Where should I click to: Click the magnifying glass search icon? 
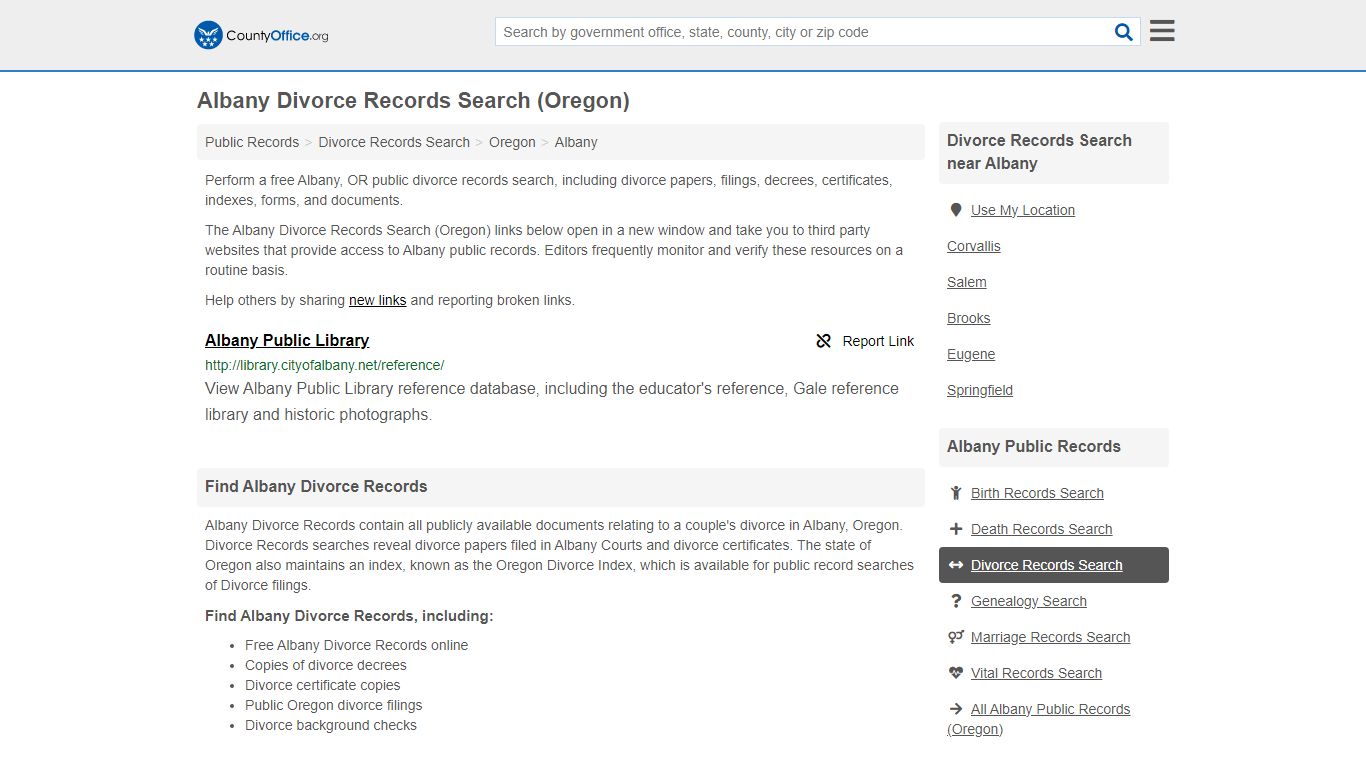pyautogui.click(x=1124, y=32)
